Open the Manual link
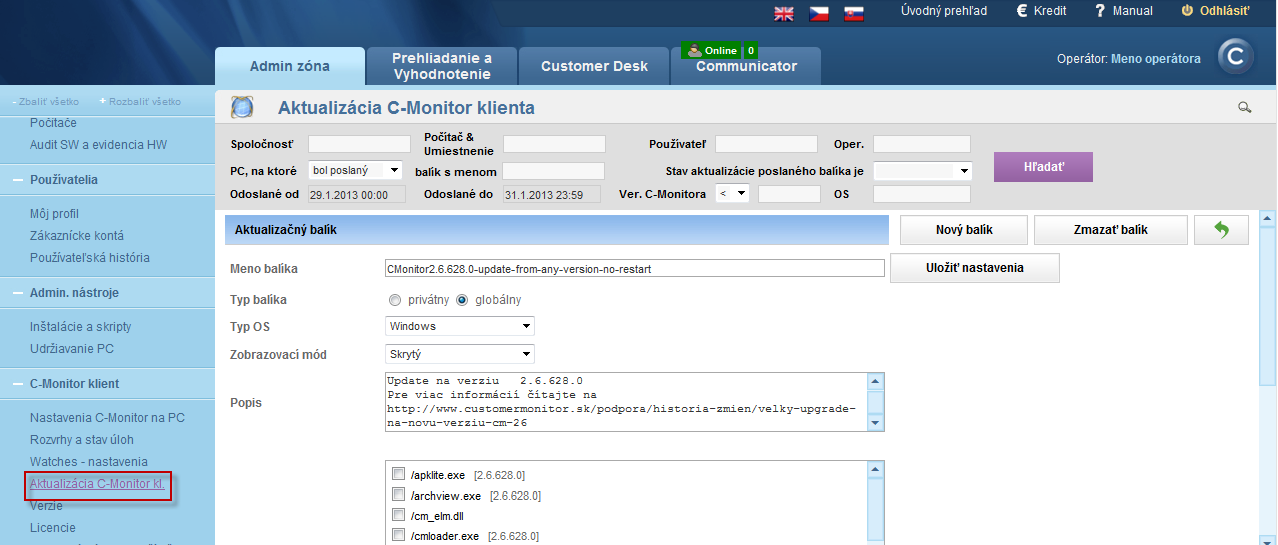 (x=1132, y=11)
